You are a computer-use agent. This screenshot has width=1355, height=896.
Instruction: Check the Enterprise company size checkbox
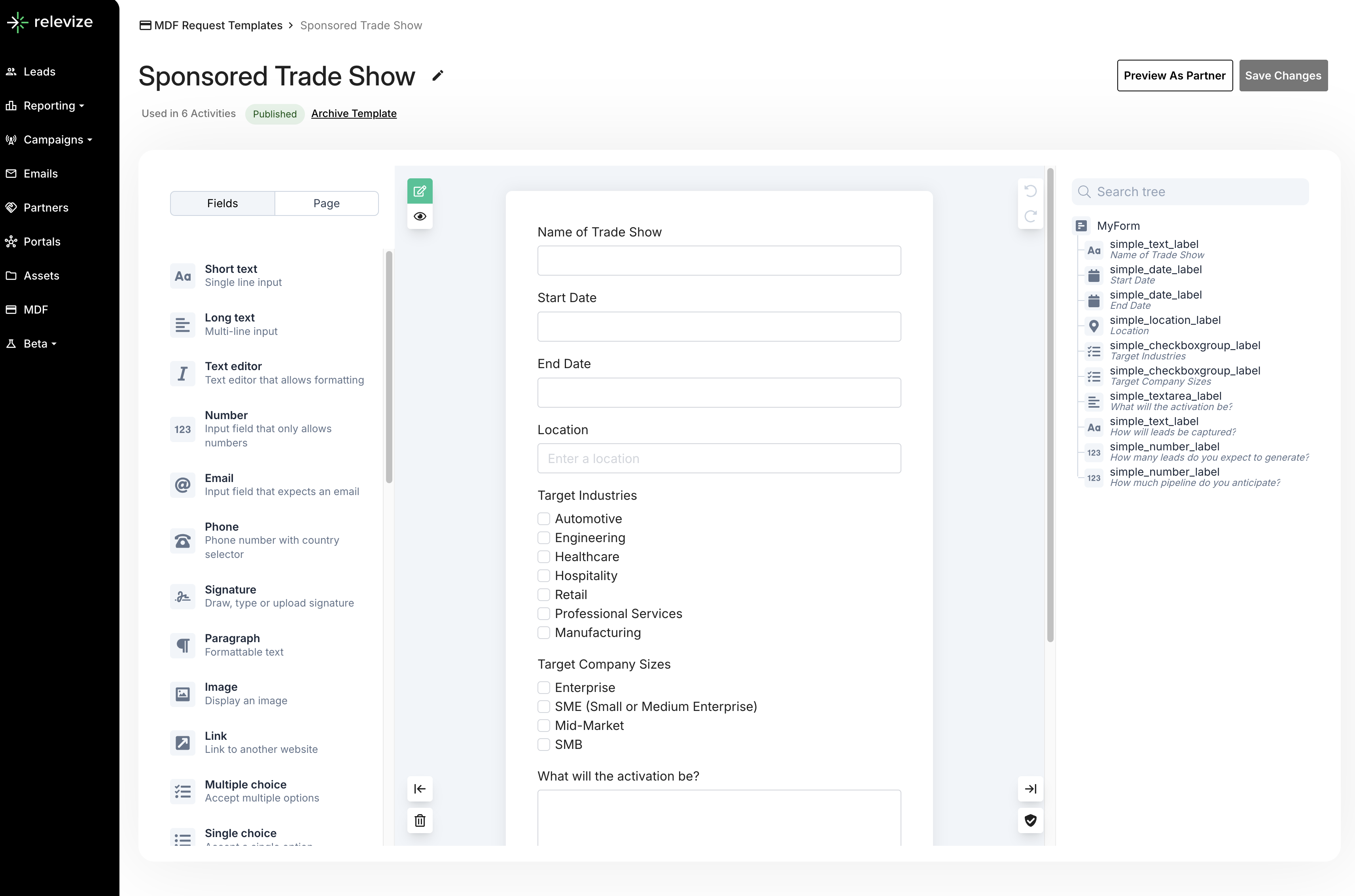543,688
